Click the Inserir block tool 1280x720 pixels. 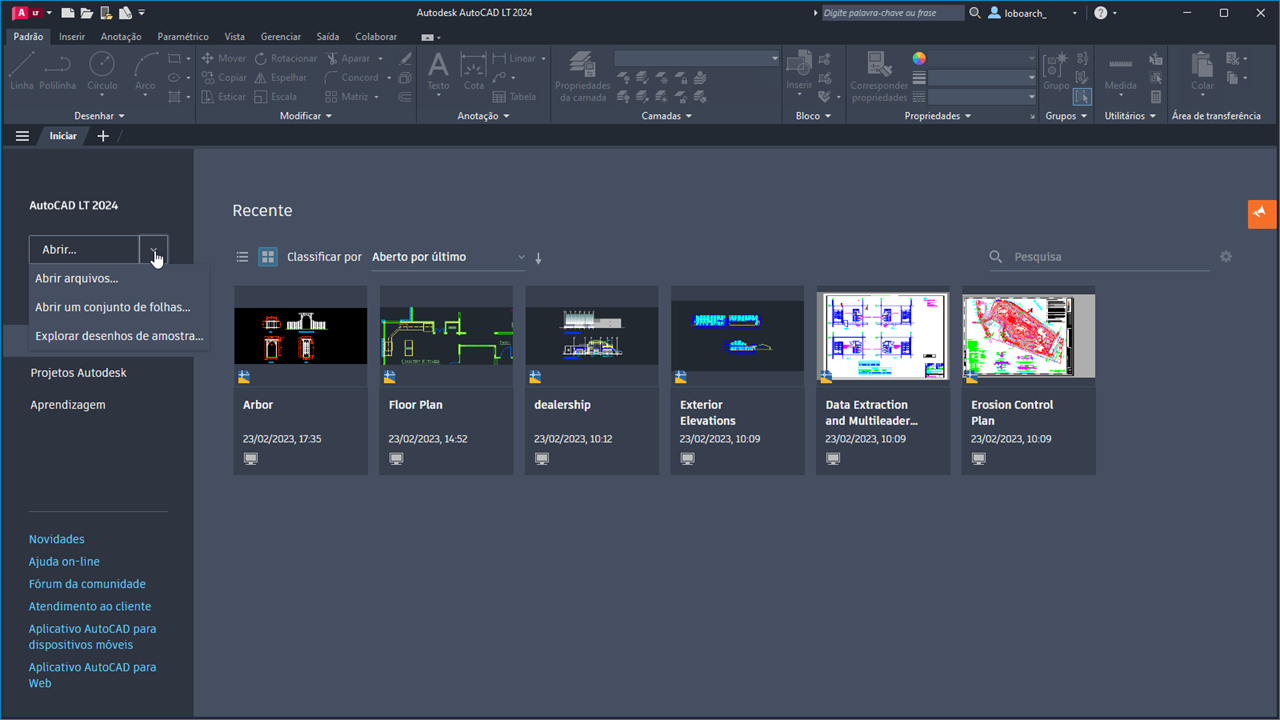[x=799, y=72]
